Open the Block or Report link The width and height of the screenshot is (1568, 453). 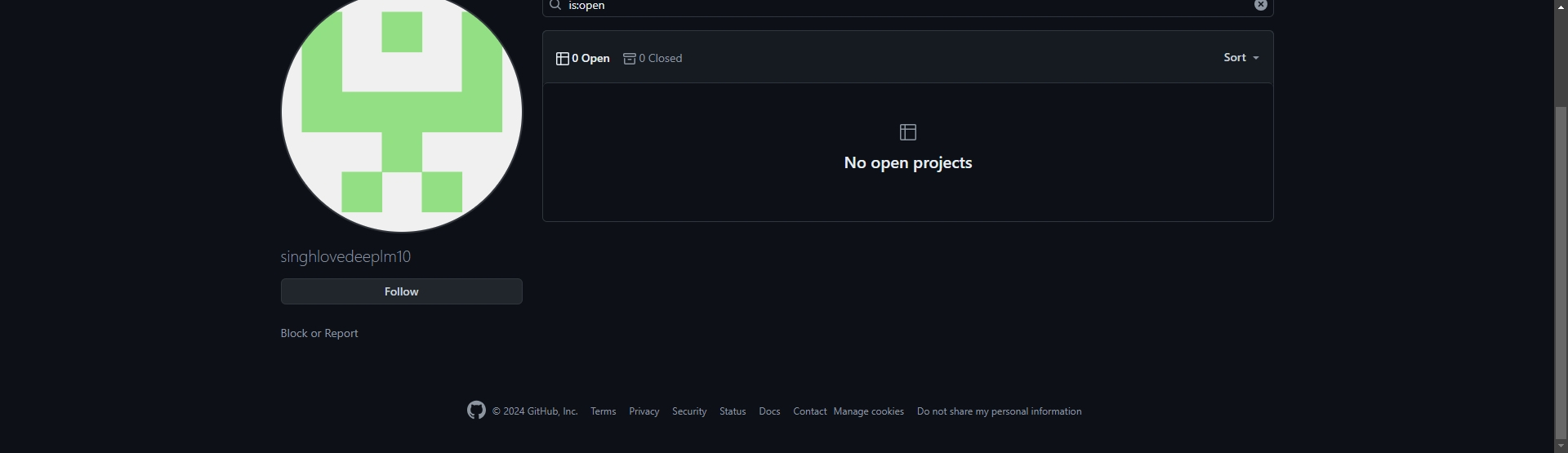click(x=319, y=333)
